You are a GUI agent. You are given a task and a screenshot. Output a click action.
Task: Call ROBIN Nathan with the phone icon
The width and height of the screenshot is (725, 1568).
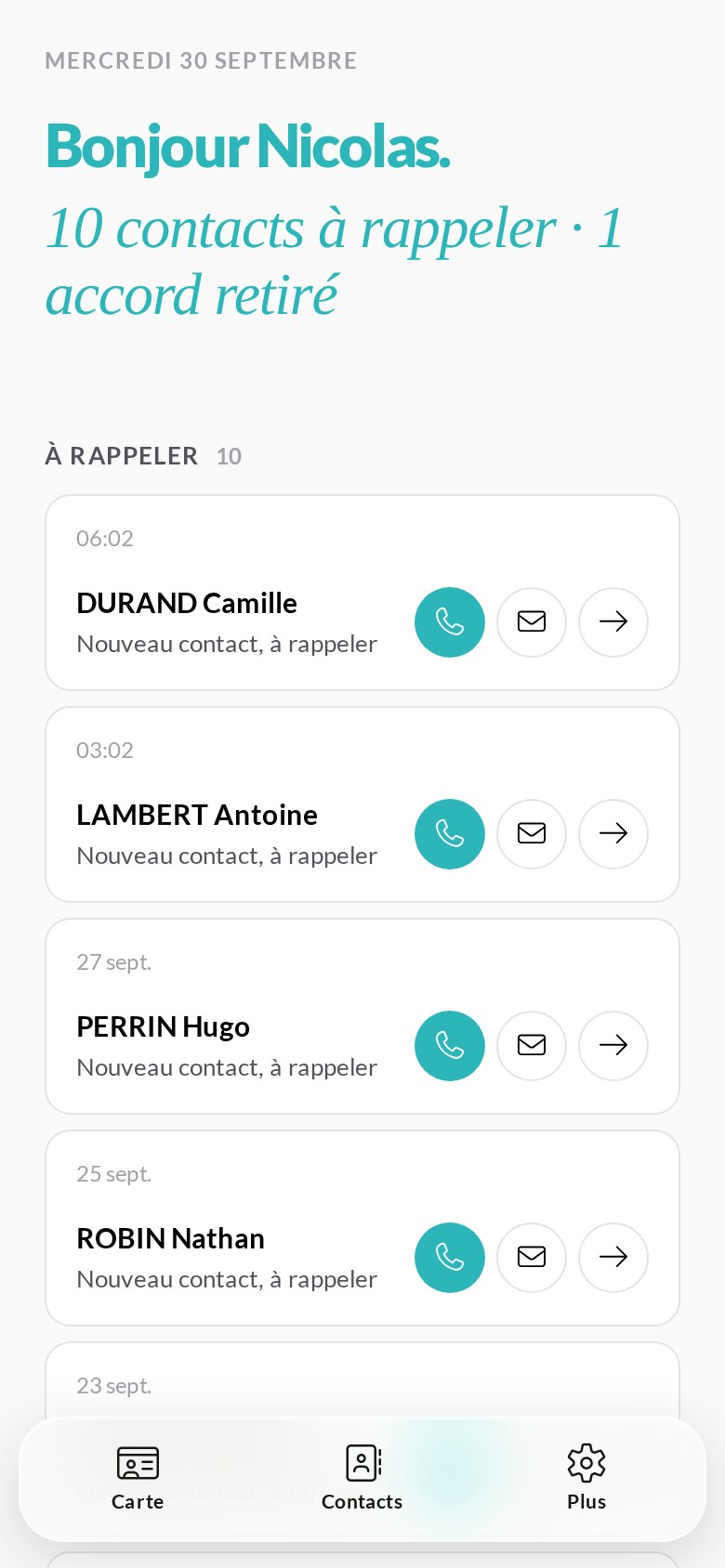click(x=450, y=1258)
